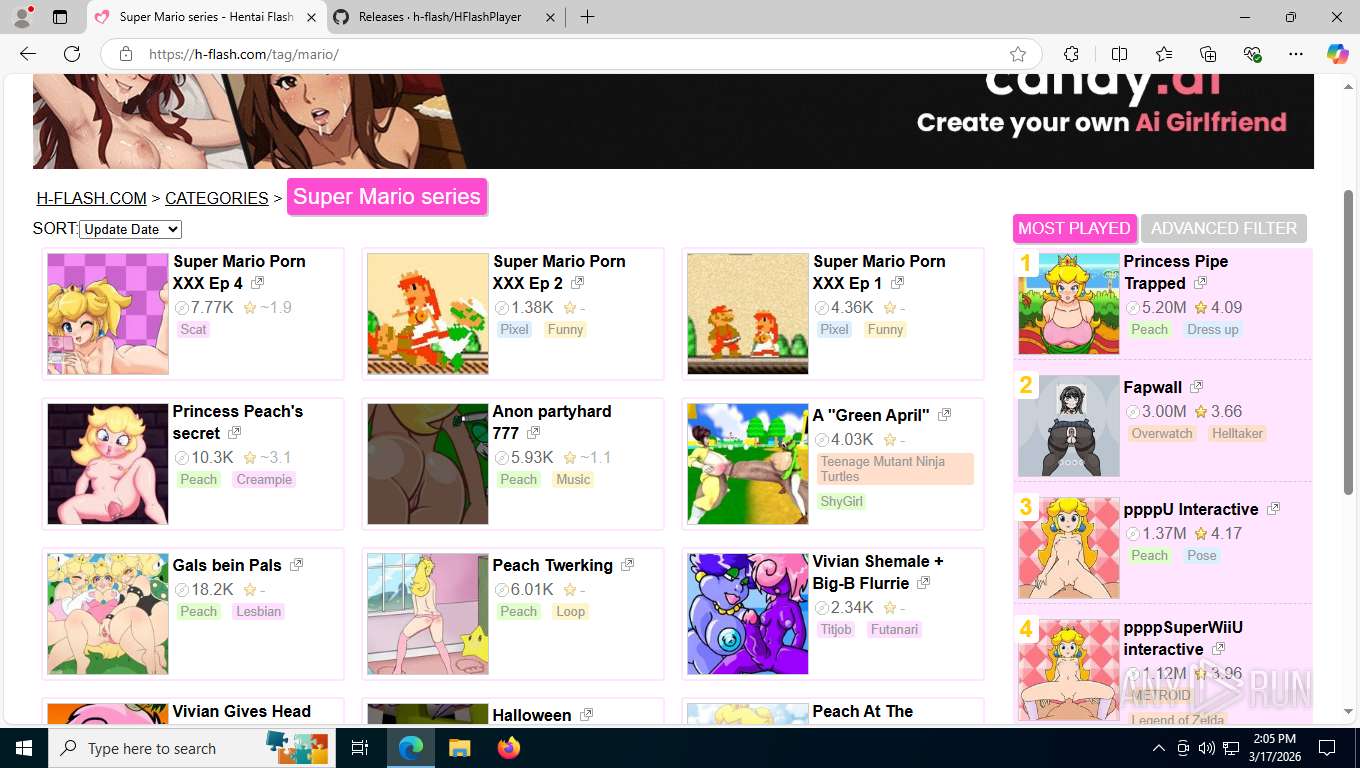
Task: Close the Super Mario series browser tab
Action: coord(311,17)
